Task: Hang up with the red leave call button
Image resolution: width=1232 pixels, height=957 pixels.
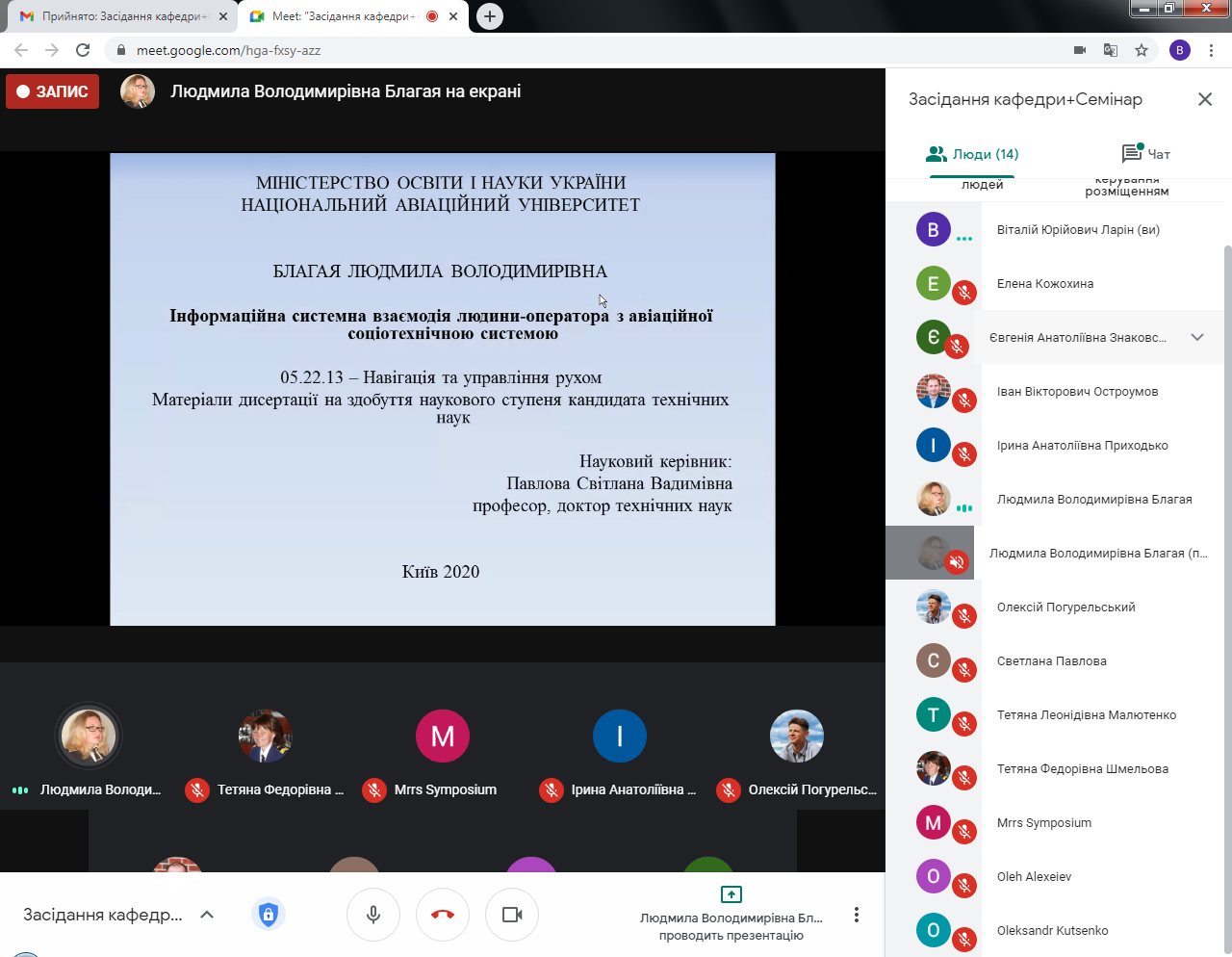Action: click(443, 915)
